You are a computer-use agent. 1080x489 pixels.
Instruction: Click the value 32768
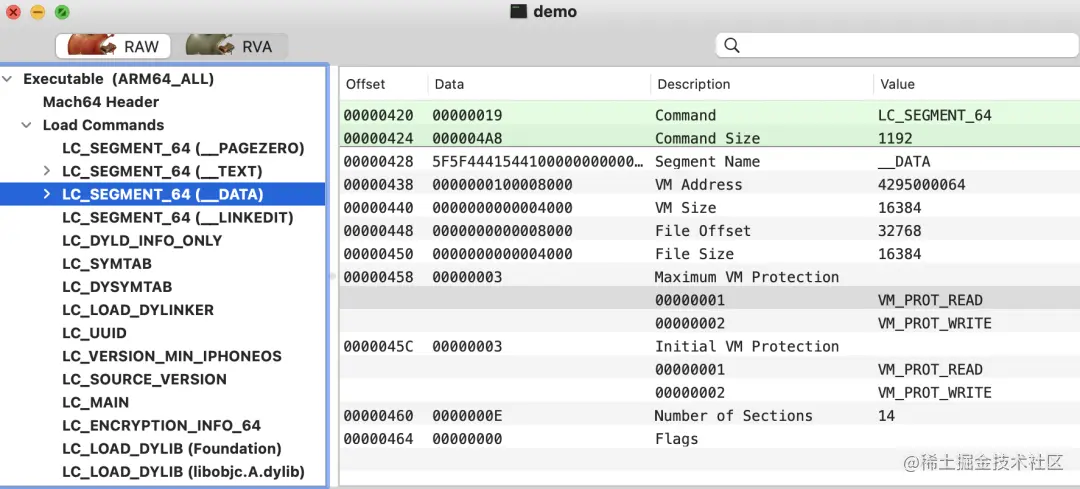coord(900,231)
